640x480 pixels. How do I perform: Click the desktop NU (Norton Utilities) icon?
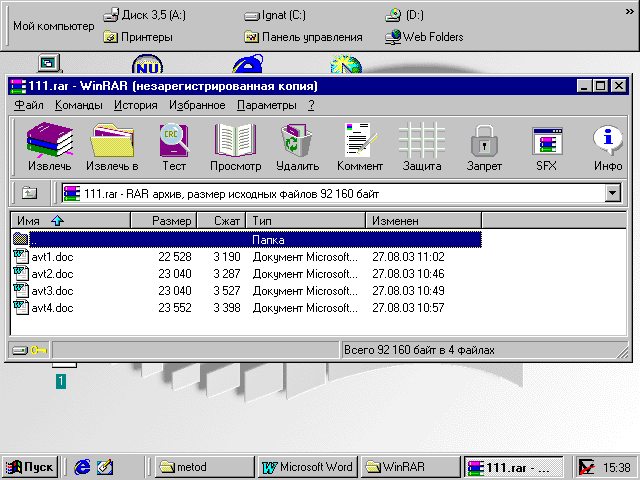tap(147, 64)
